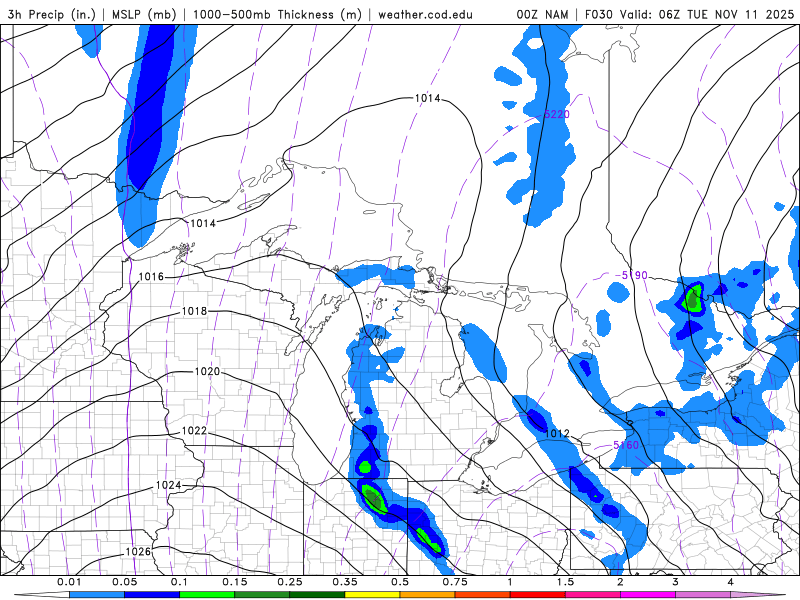The width and height of the screenshot is (800, 600).
Task: Pick the dark green 0.25–0.35 legend swatch
Action: click(317, 595)
